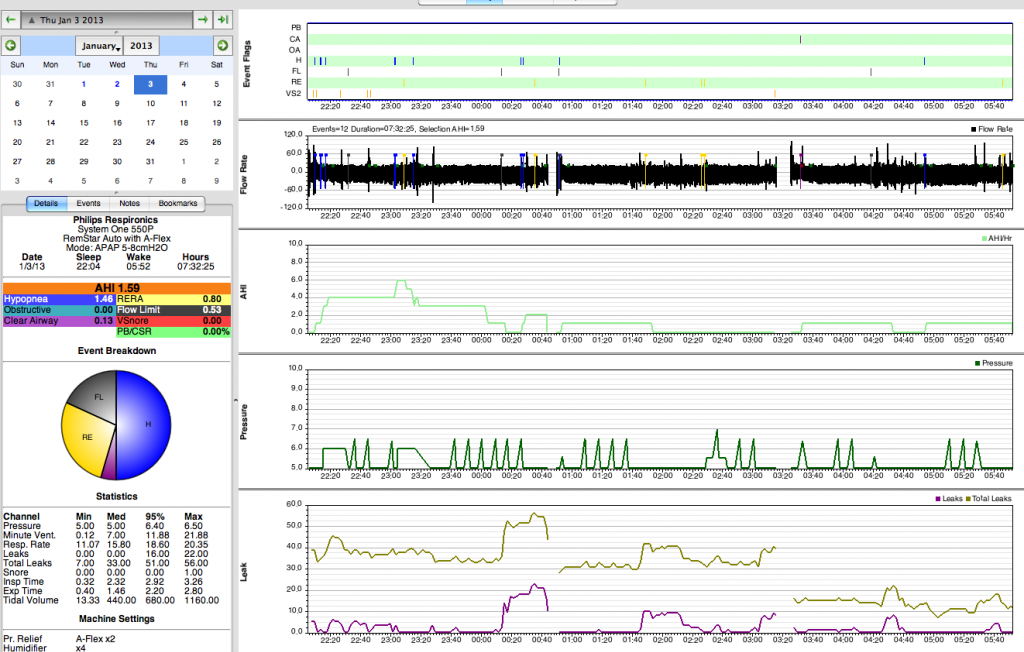Click the purple Leaks legend entry

coord(949,498)
